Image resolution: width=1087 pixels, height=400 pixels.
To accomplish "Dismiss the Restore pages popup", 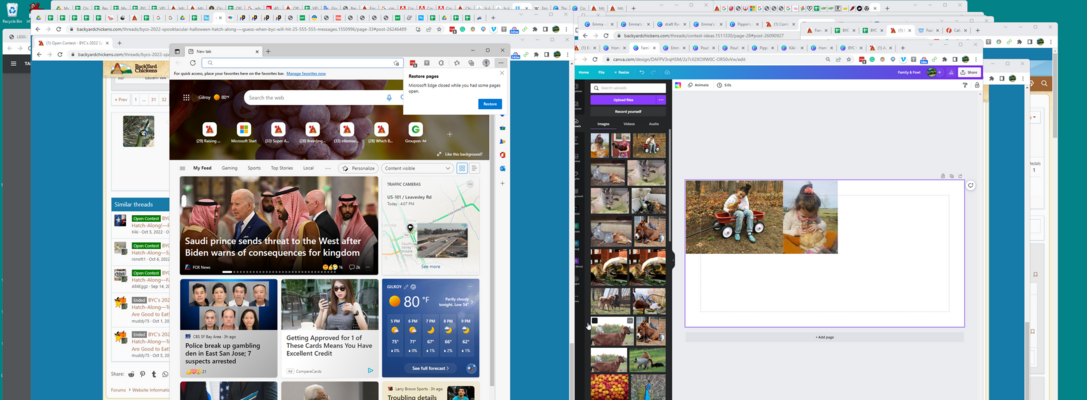I will click(502, 73).
